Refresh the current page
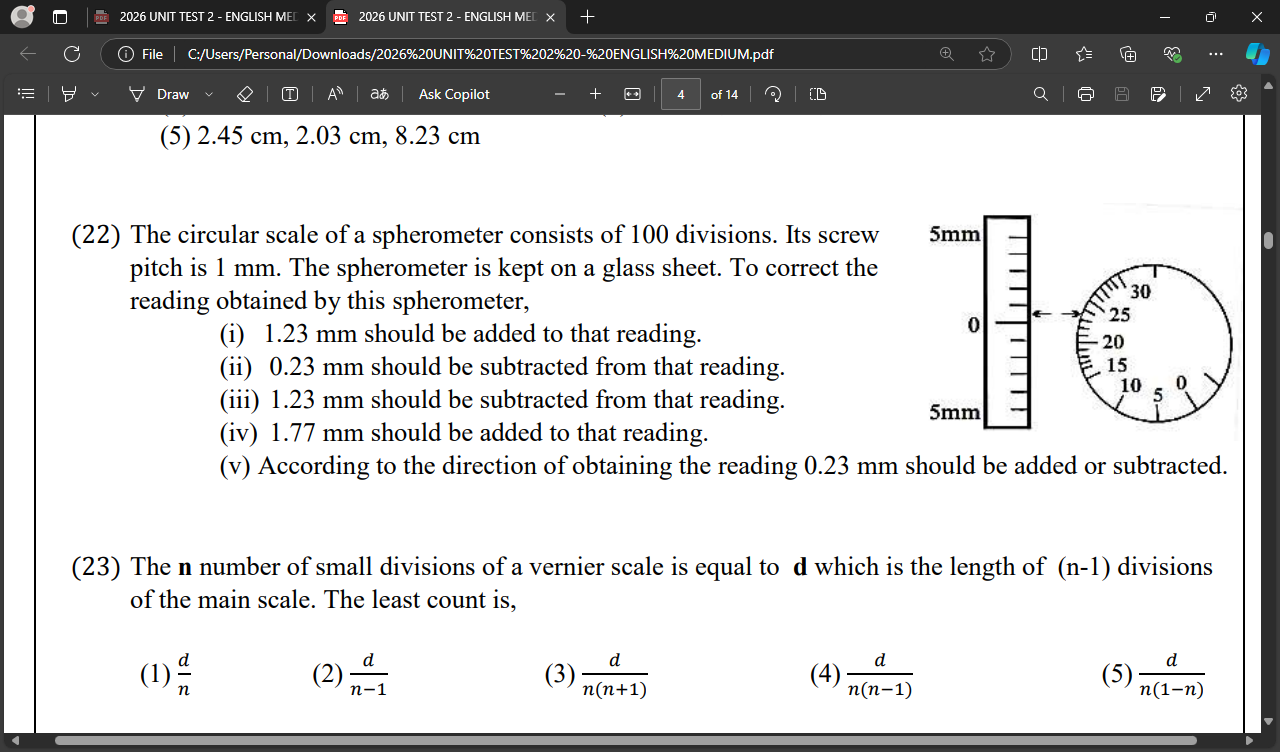 (x=72, y=54)
